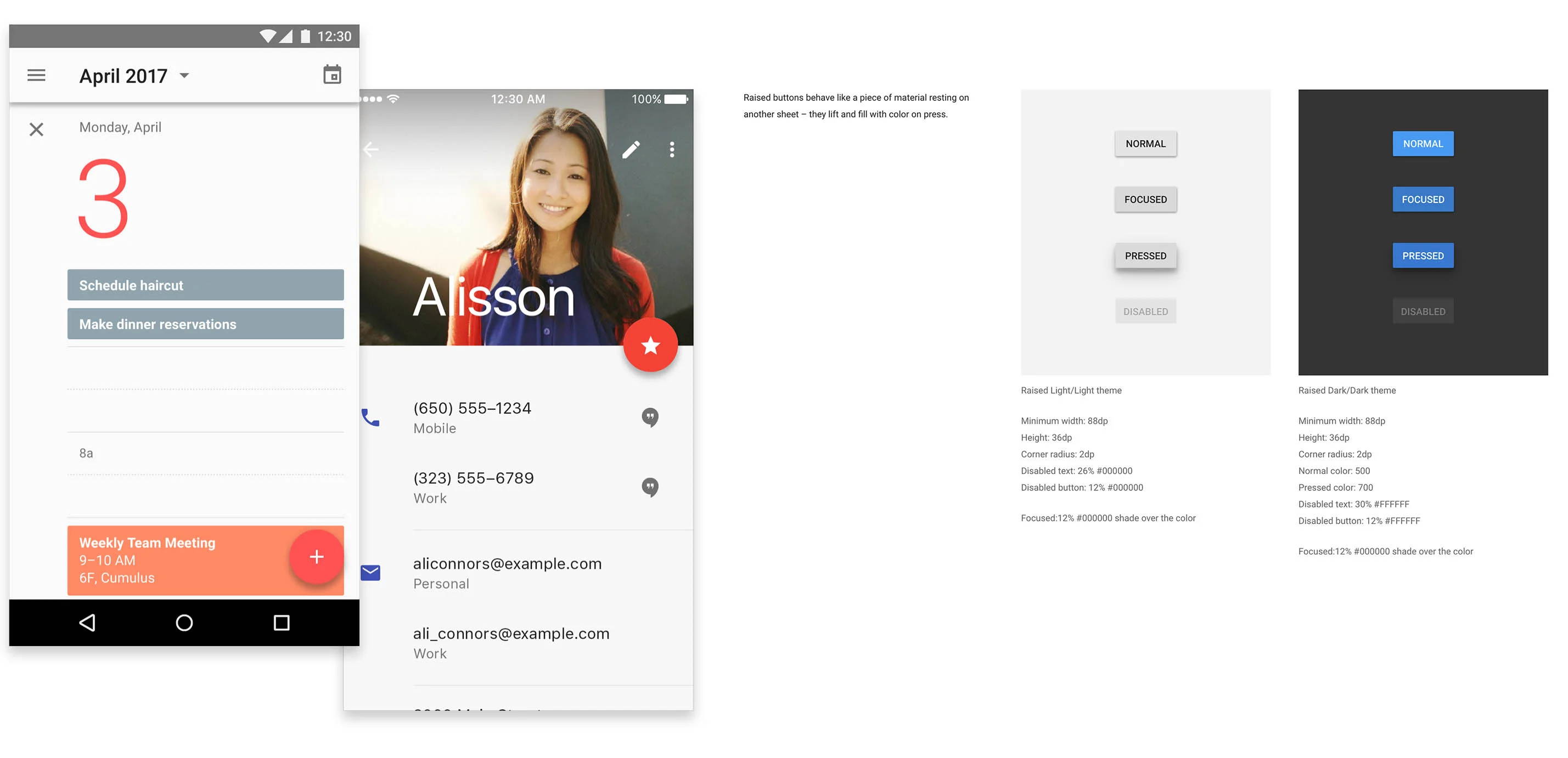Expand the April 2017 month dropdown arrow

point(184,76)
